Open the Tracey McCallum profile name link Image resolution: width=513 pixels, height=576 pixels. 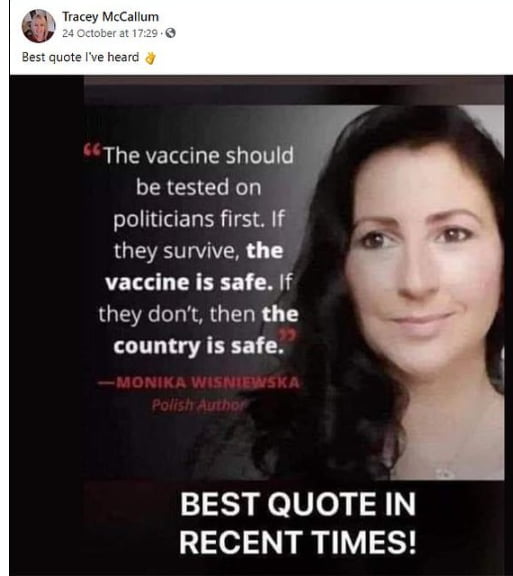(110, 17)
